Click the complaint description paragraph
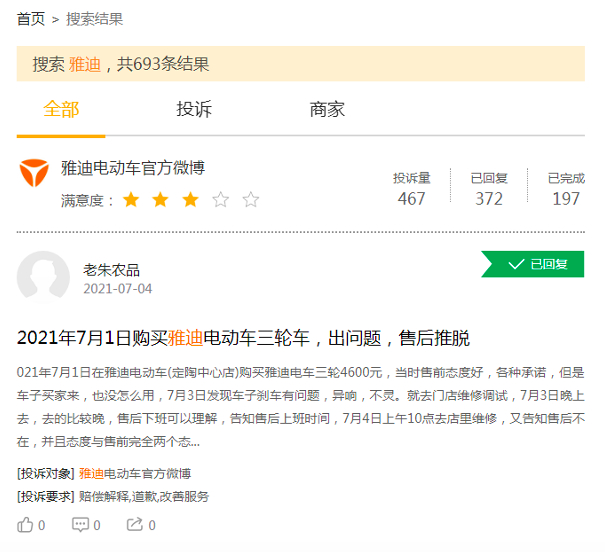This screenshot has height=552, width=605. 301,407
